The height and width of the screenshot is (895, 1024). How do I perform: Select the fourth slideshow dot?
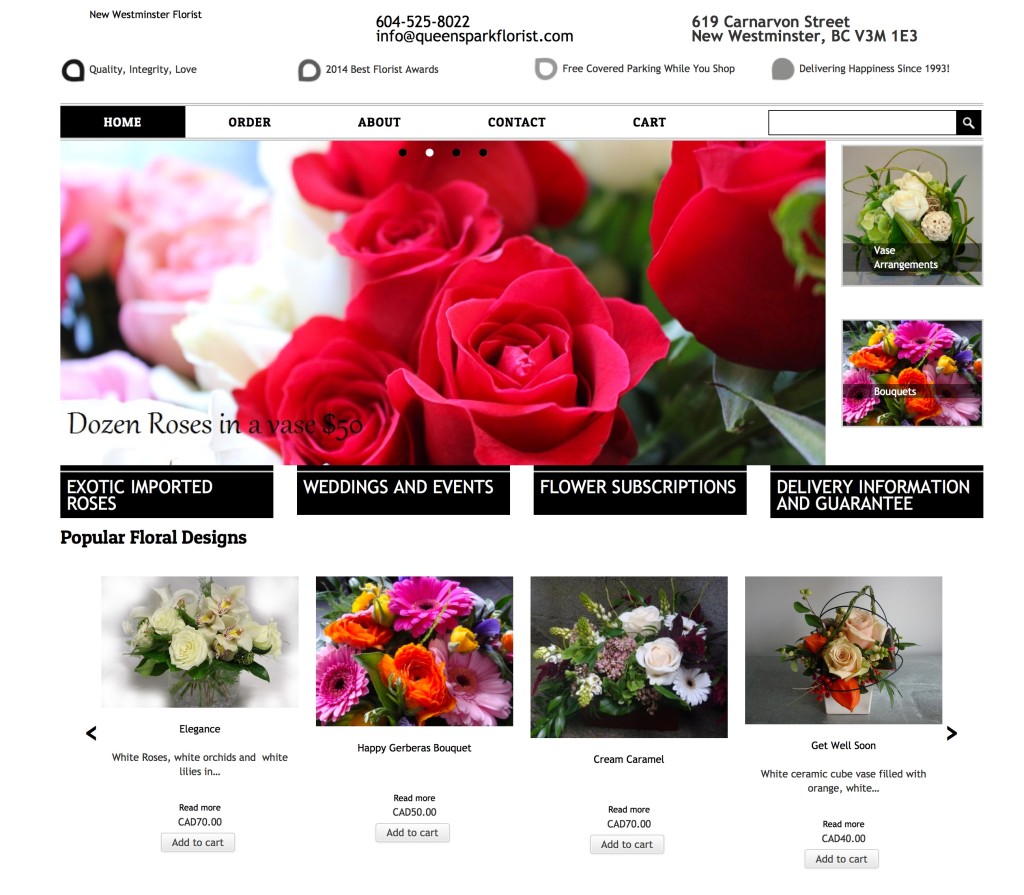click(x=483, y=153)
